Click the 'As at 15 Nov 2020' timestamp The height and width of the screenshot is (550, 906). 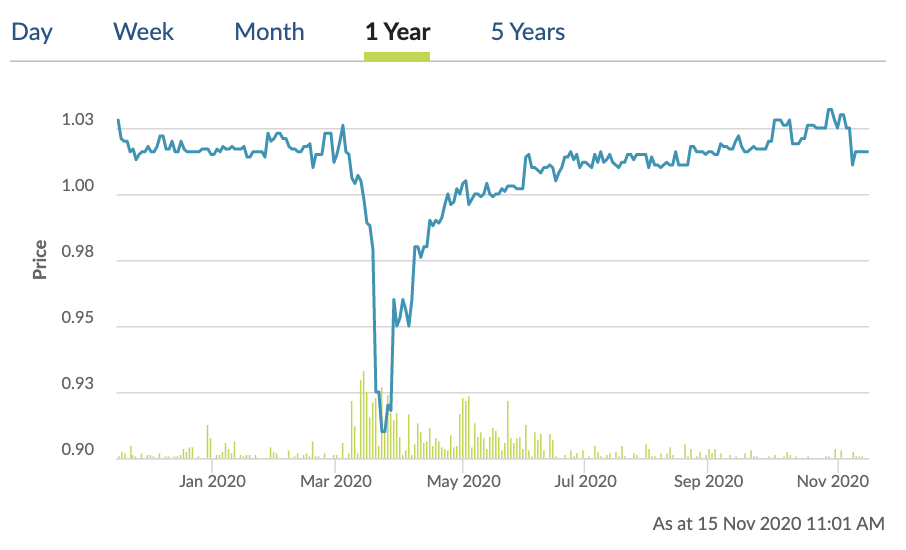768,523
